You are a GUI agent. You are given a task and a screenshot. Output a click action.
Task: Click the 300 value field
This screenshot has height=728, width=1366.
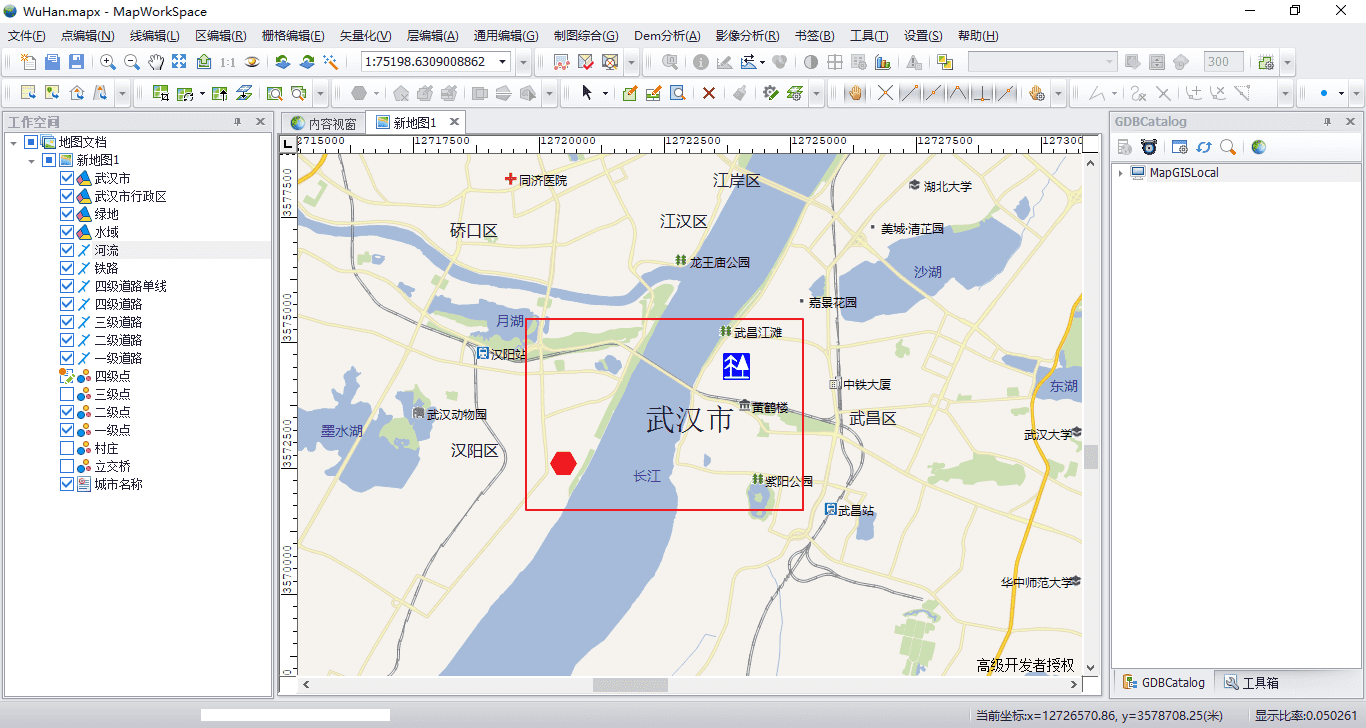point(1224,62)
